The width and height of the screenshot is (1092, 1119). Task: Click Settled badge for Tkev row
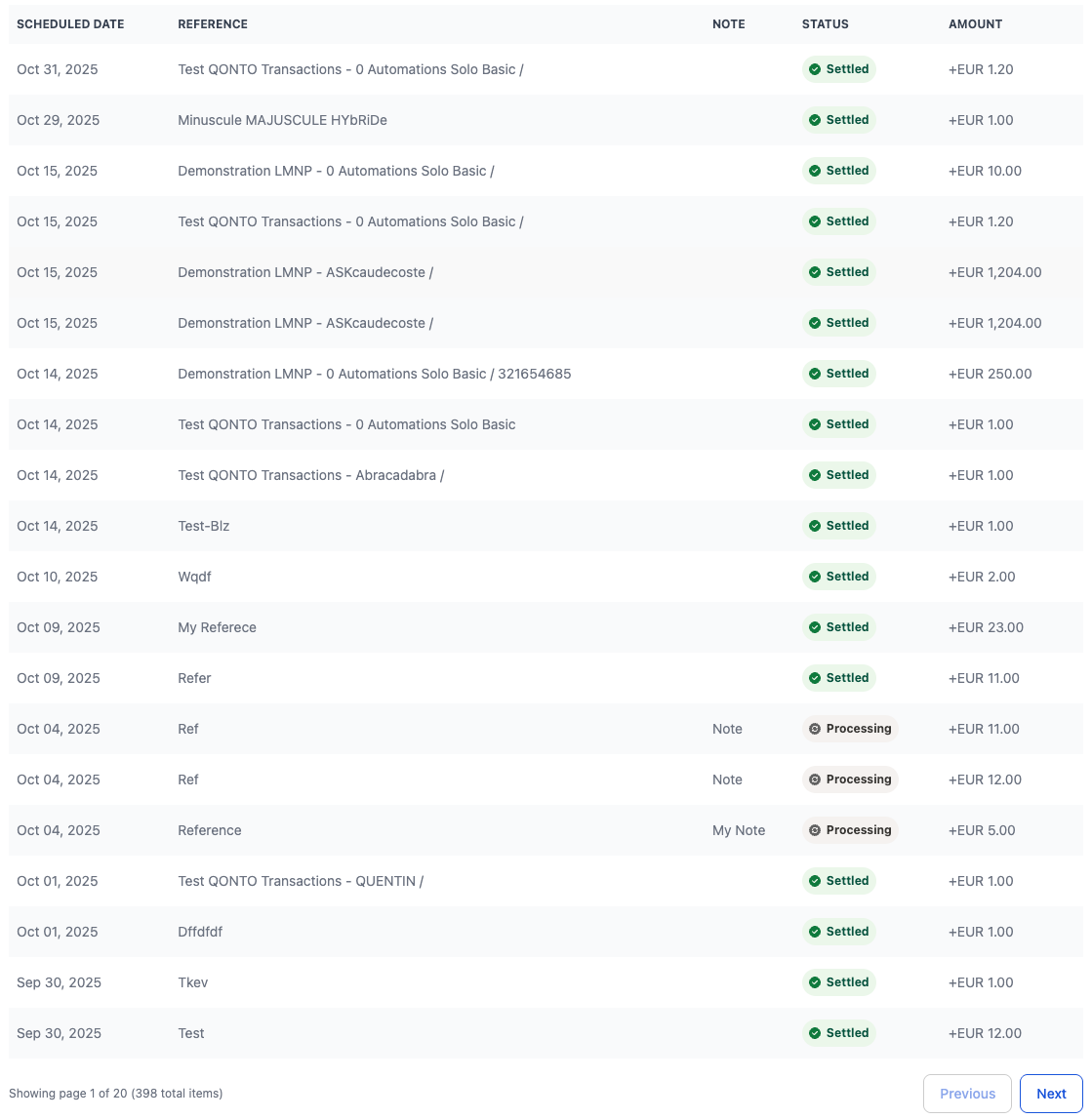point(838,982)
